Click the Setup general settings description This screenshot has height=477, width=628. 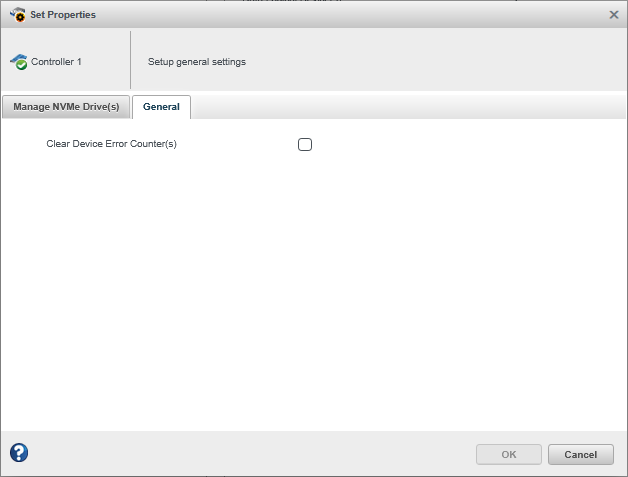197,62
